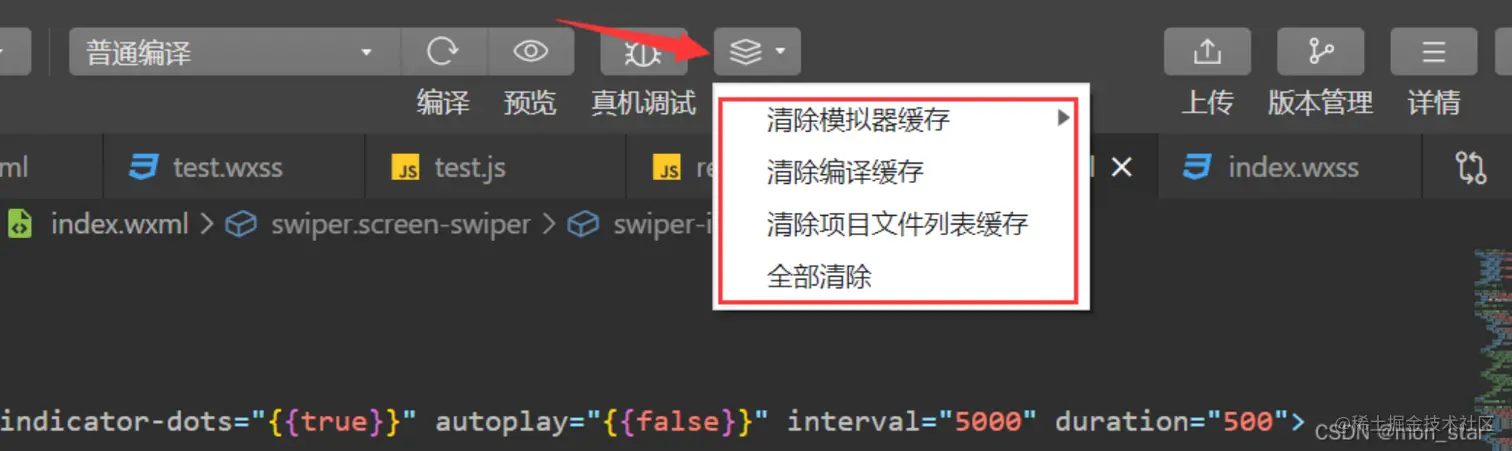The image size is (1512, 451).
Task: Click the source control compare icon in the tab bar
Action: [1470, 167]
